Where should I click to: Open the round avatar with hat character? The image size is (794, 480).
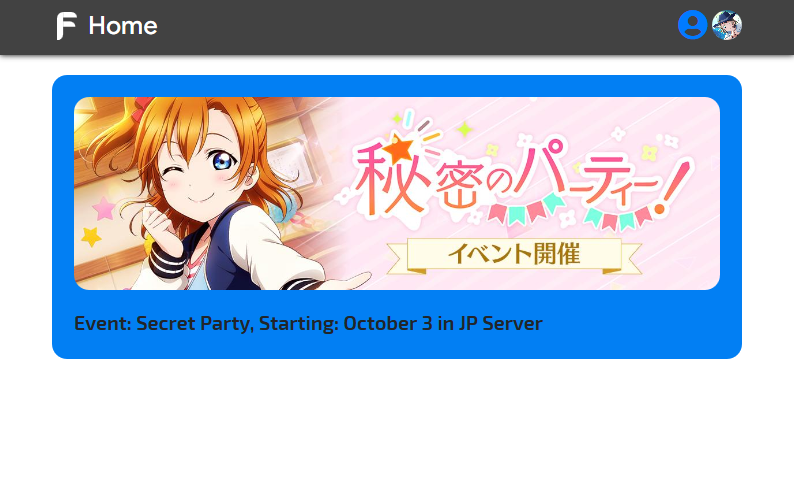click(x=727, y=25)
